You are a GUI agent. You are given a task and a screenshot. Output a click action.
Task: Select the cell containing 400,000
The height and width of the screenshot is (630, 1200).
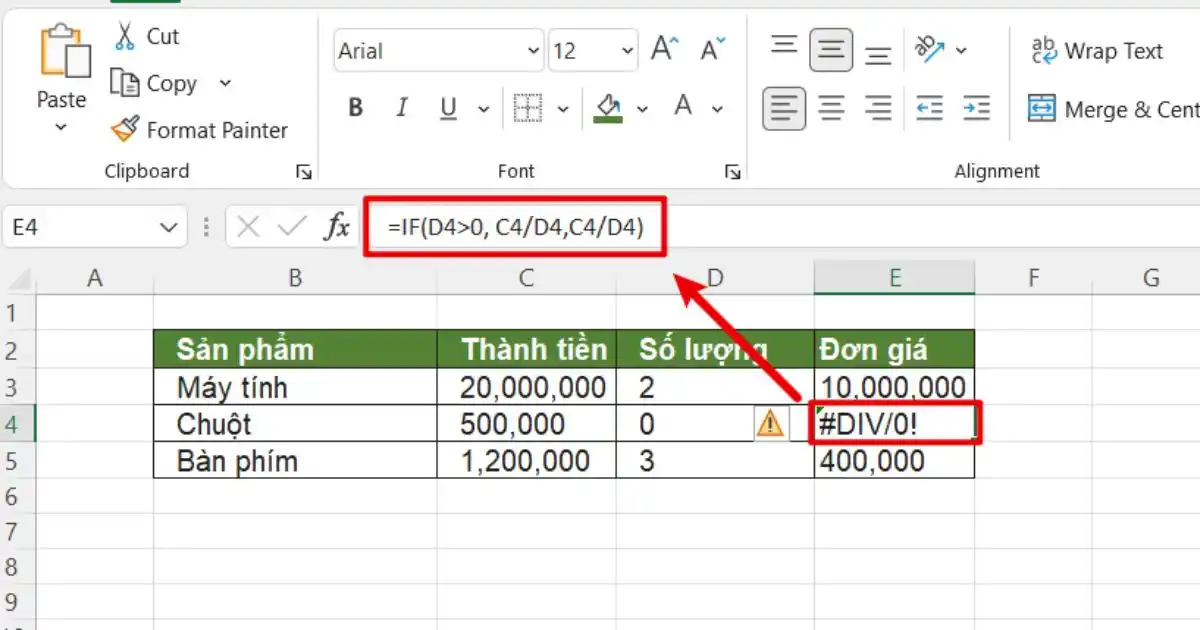(894, 461)
